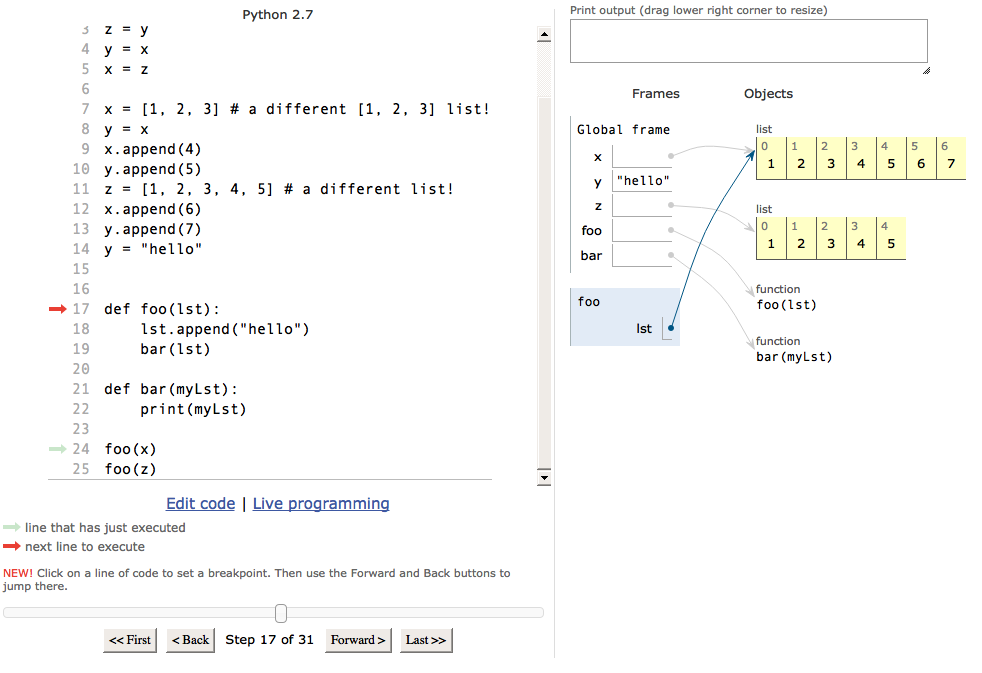Click the code pane vertical scrollbar track
Screen dimensions: 982x673
(544, 282)
